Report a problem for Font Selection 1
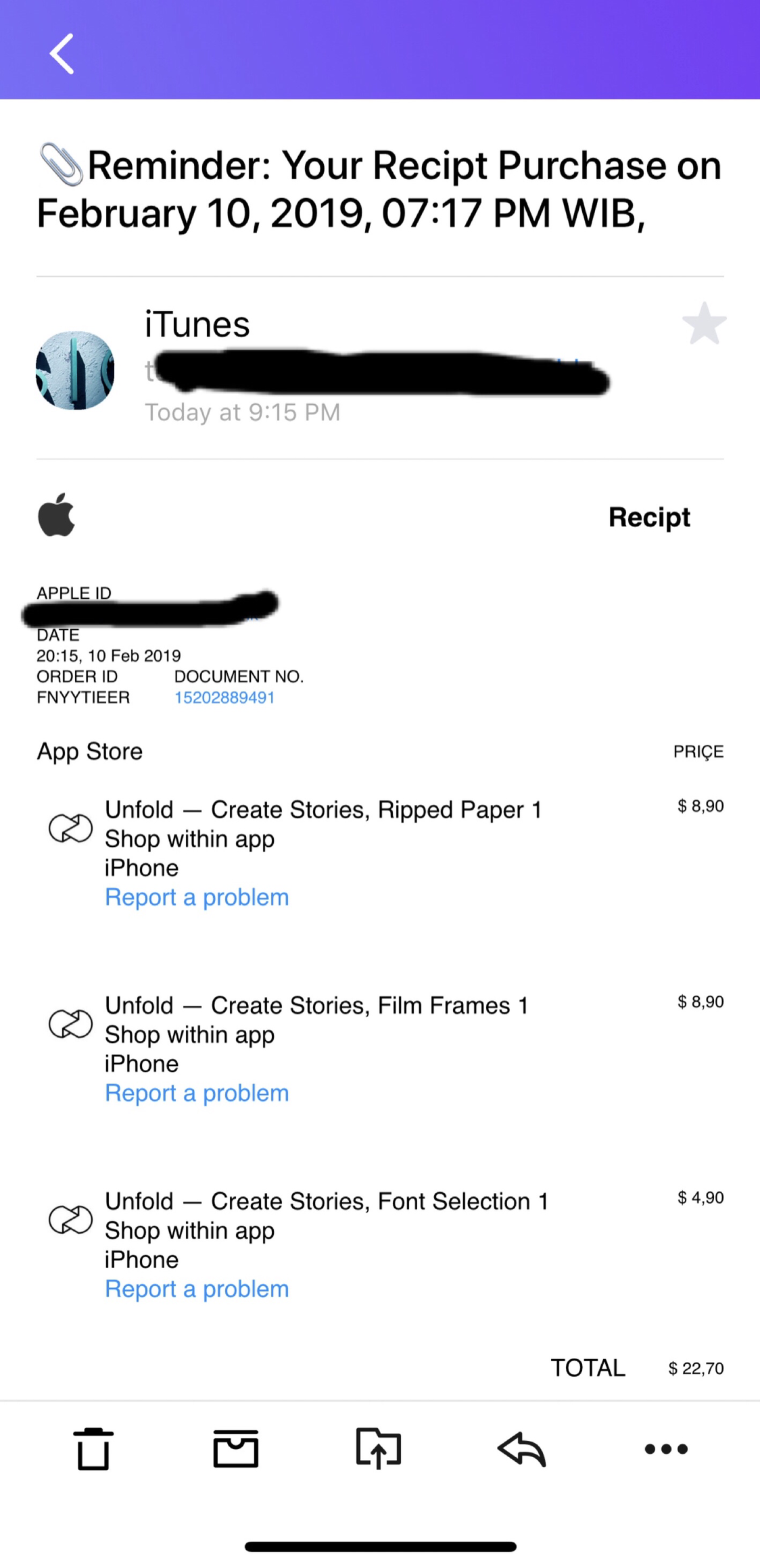The width and height of the screenshot is (760, 1568). pyautogui.click(x=197, y=1289)
